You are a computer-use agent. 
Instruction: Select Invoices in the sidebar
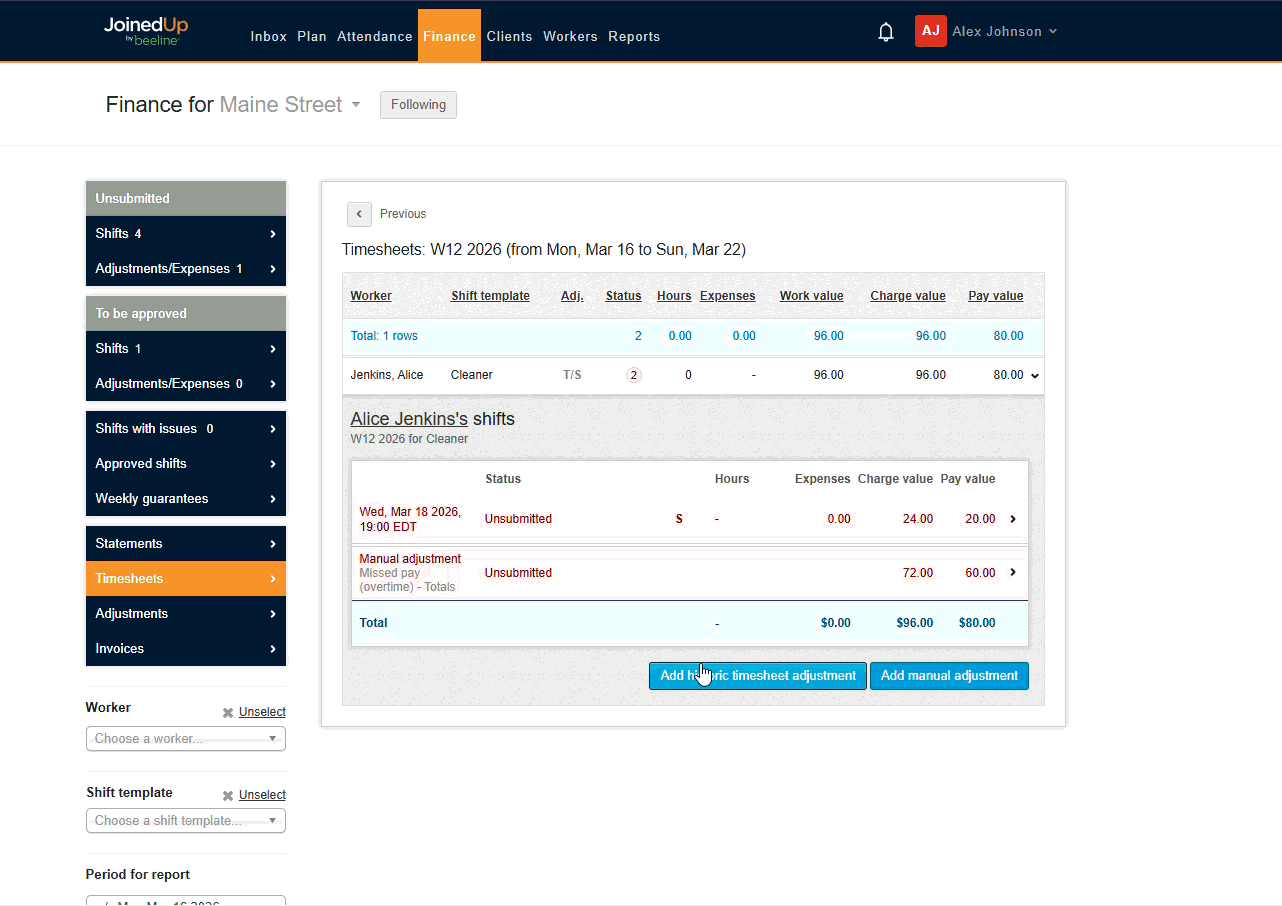click(119, 648)
